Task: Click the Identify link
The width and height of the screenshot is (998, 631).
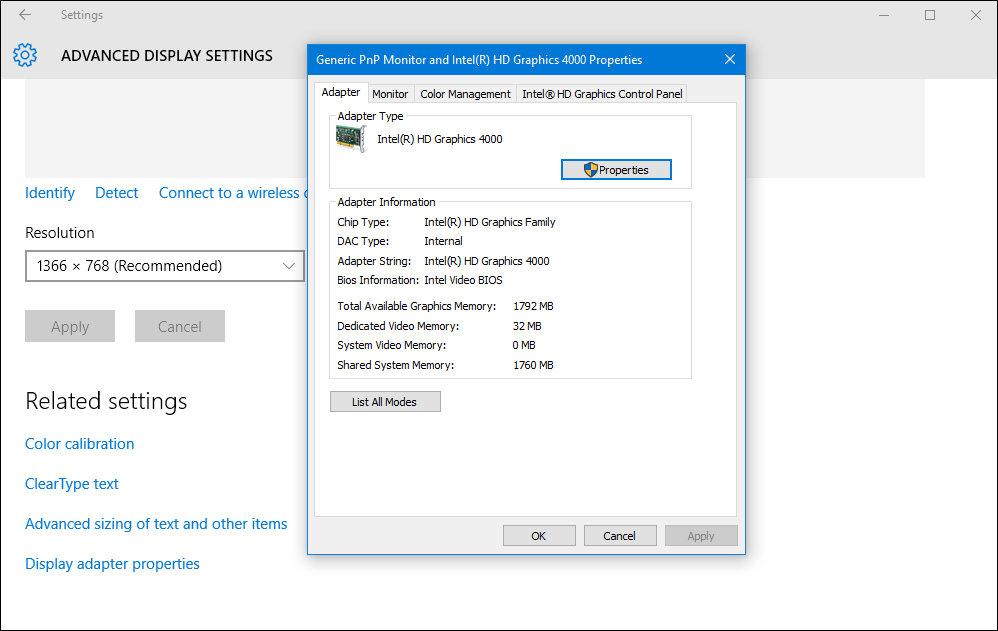Action: tap(50, 193)
